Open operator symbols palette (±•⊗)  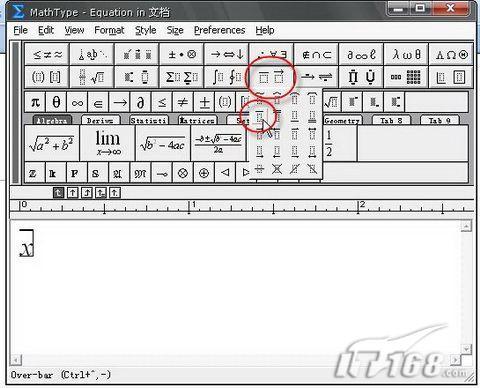pos(182,54)
